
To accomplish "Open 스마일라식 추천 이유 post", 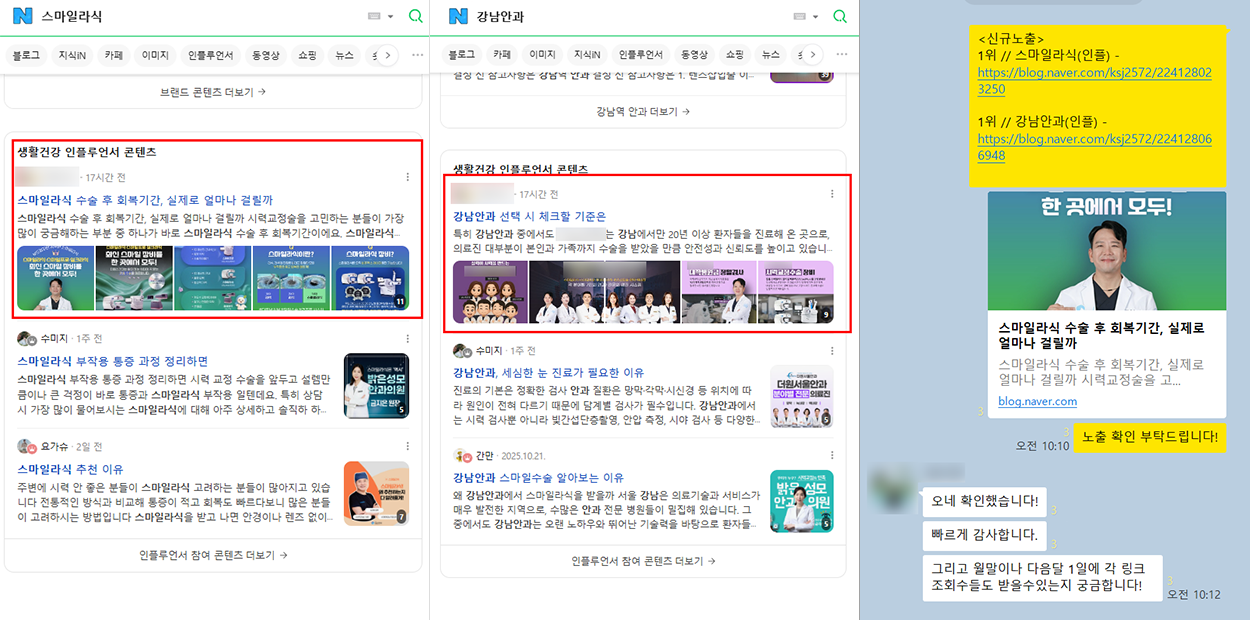I will [70, 469].
